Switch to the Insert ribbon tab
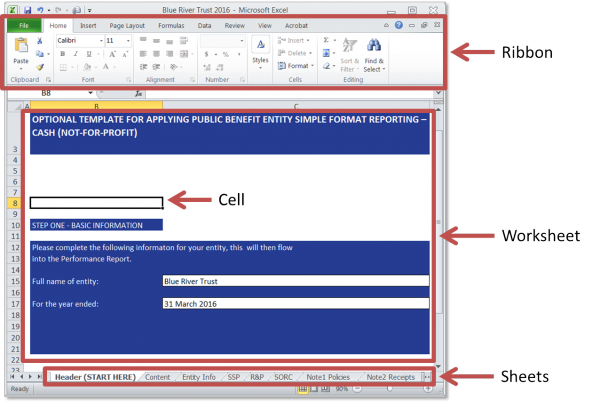Viewport: 600px width, 403px height. pos(88,26)
